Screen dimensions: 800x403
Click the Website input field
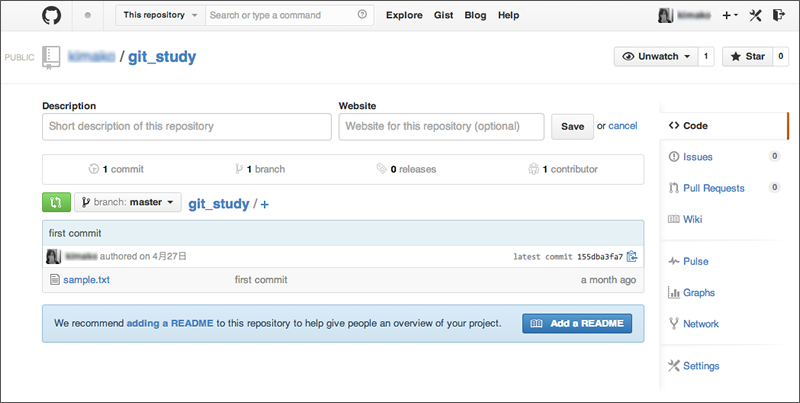point(441,127)
